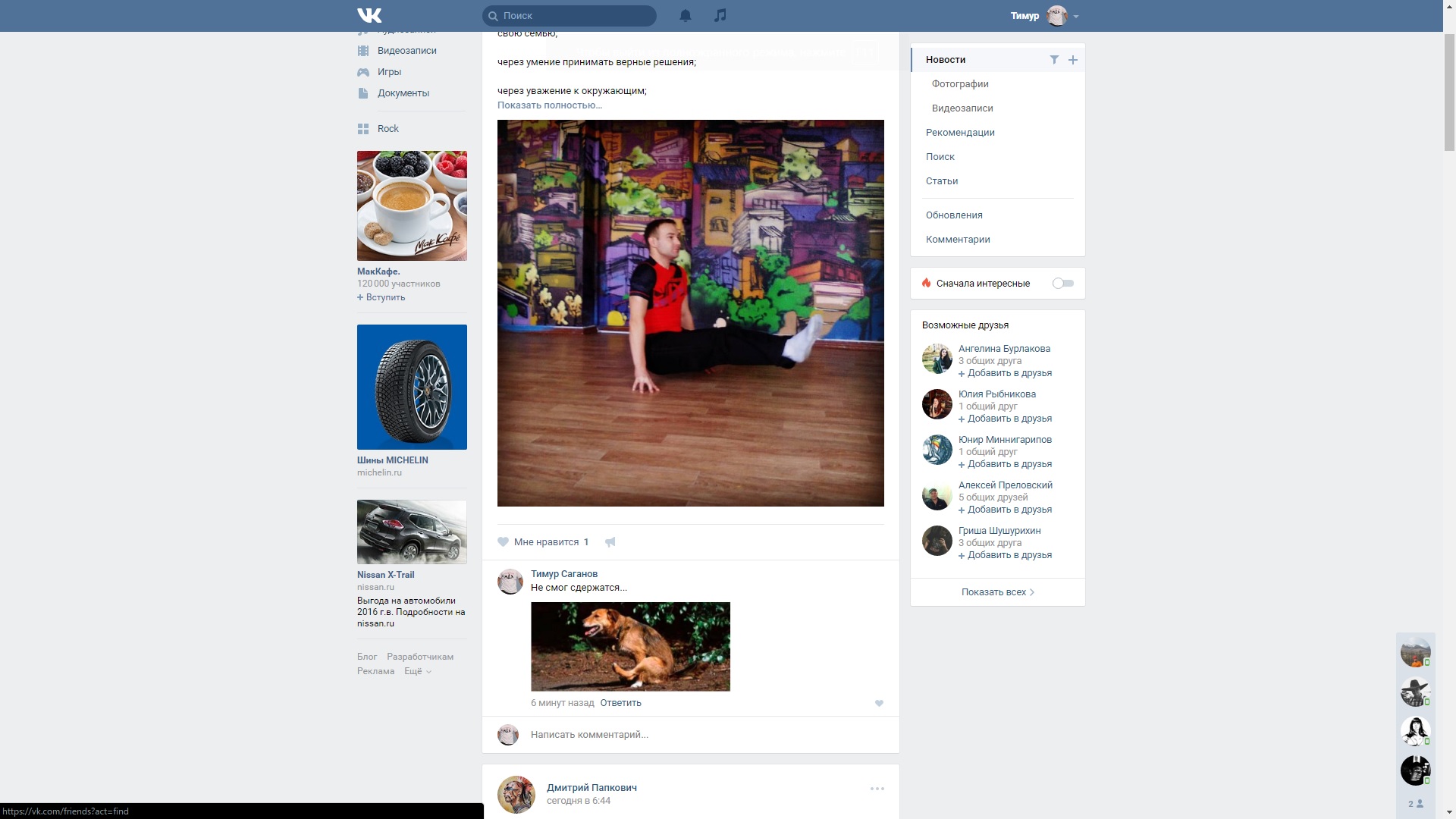Open the Nissan car ad image

pos(412,532)
